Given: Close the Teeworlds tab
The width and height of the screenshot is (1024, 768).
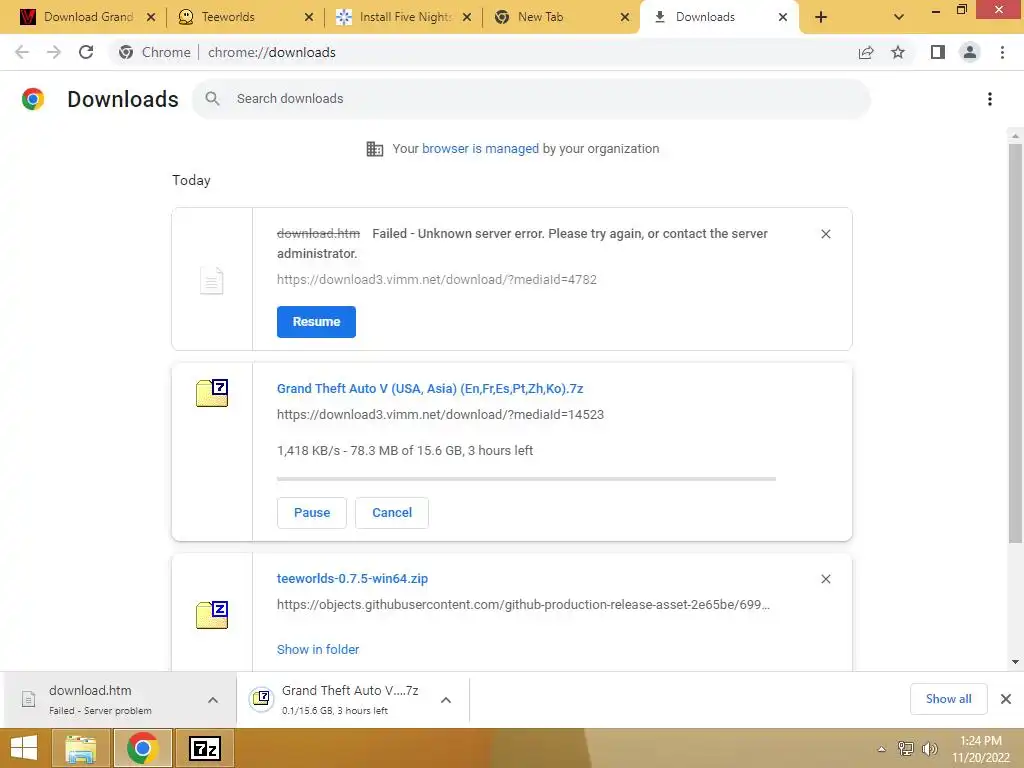Looking at the screenshot, I should [309, 17].
